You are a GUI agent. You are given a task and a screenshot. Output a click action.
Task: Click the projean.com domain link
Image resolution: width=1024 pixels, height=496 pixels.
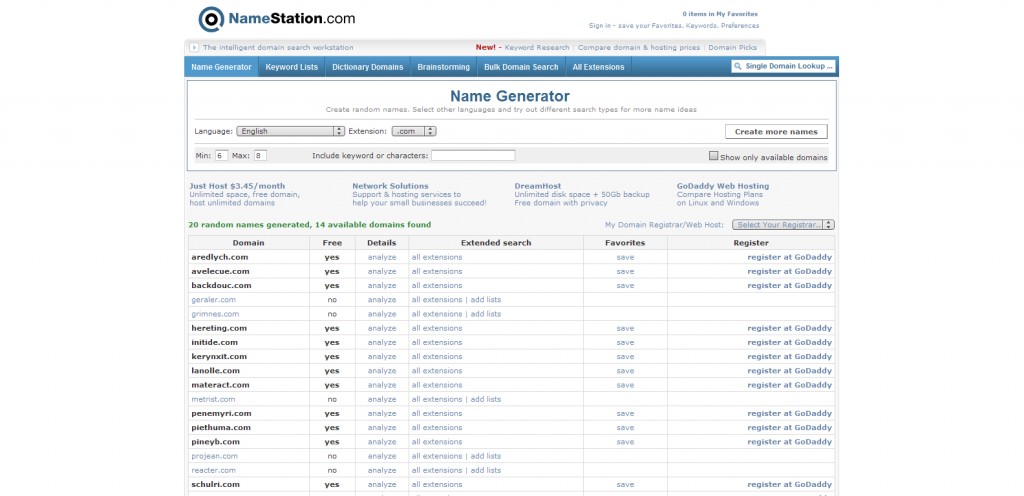click(x=214, y=456)
